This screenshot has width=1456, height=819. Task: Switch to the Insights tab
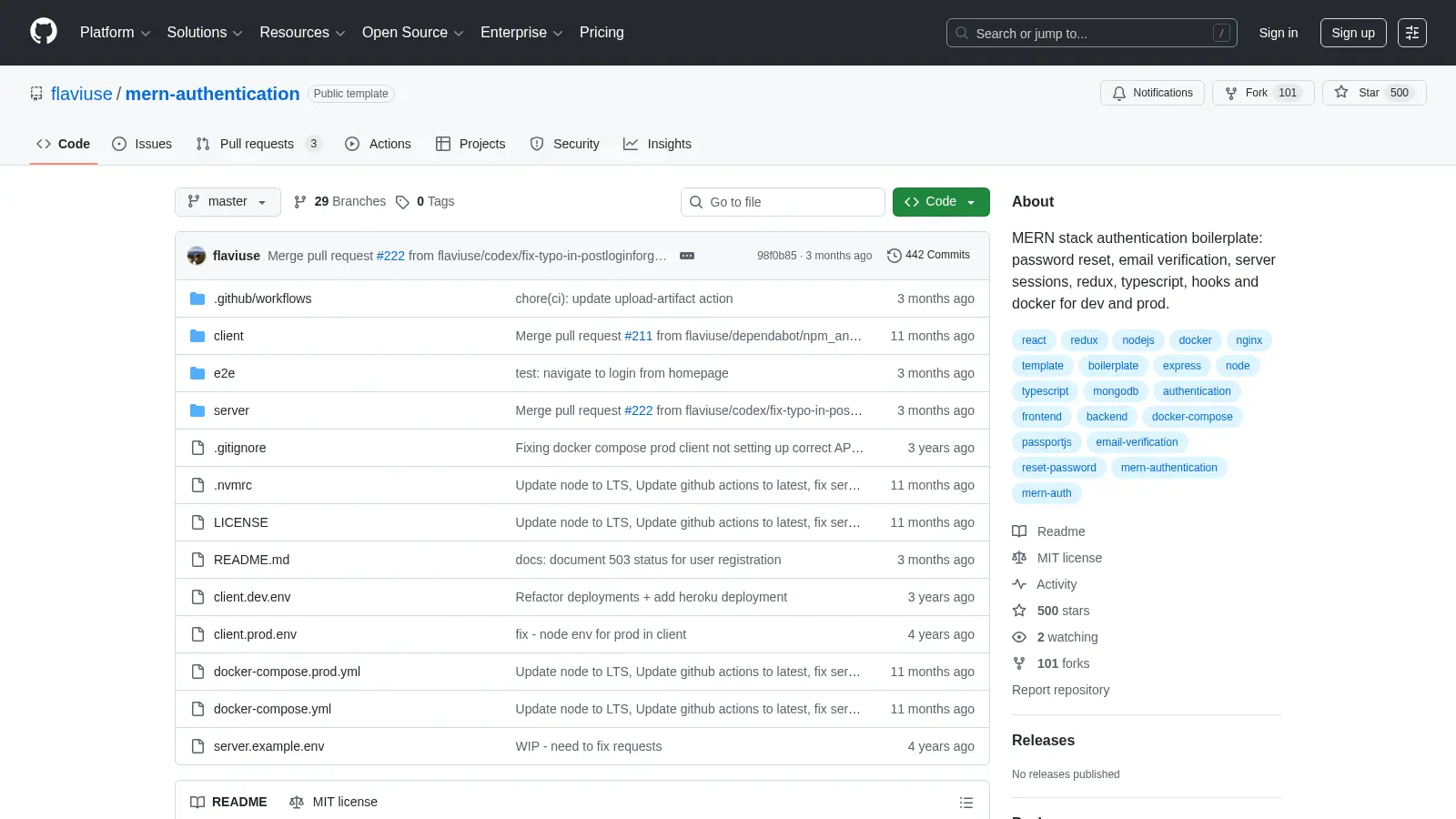pos(657,144)
